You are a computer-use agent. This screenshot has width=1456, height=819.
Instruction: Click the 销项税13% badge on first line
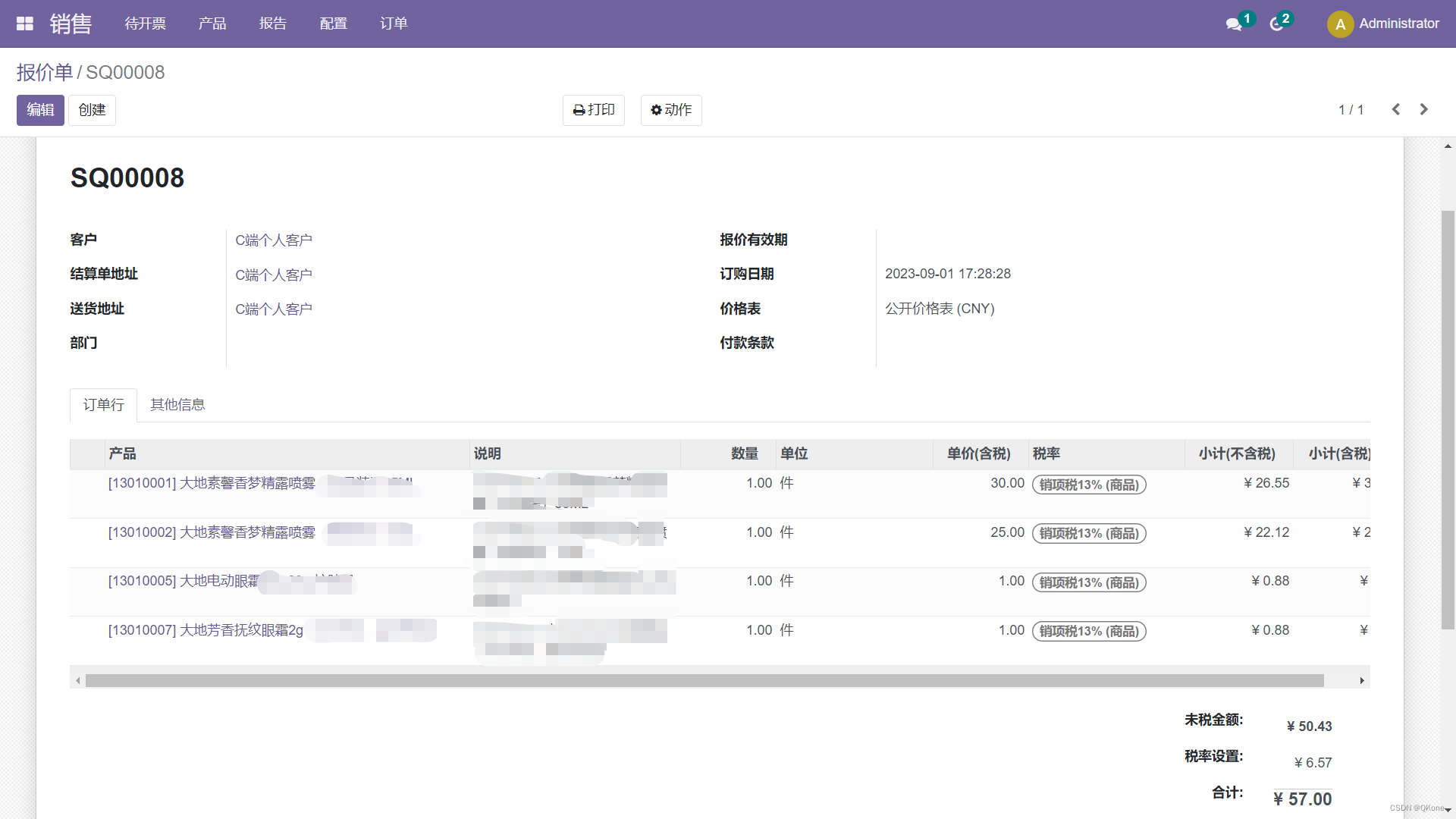(1088, 484)
